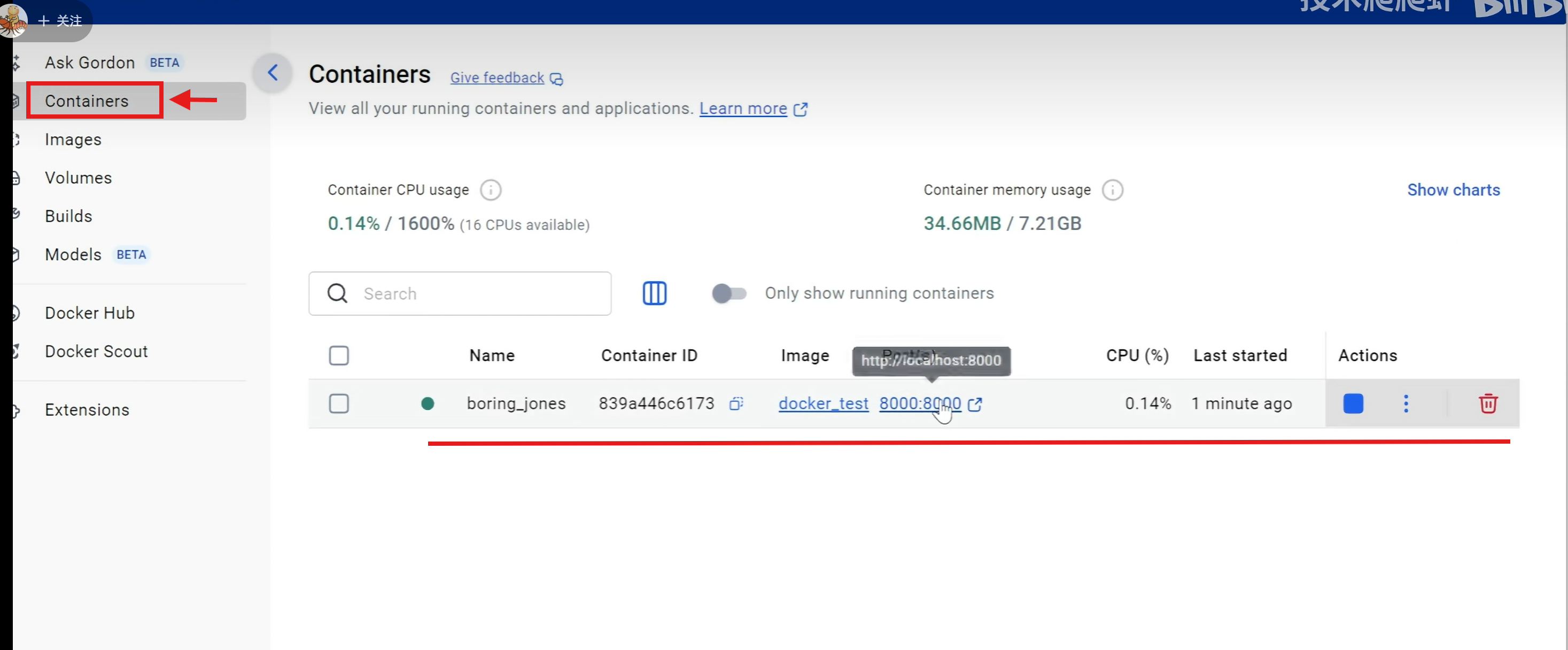Click the 关注 follow button
Viewport: 1568px width, 650px height.
[60, 21]
